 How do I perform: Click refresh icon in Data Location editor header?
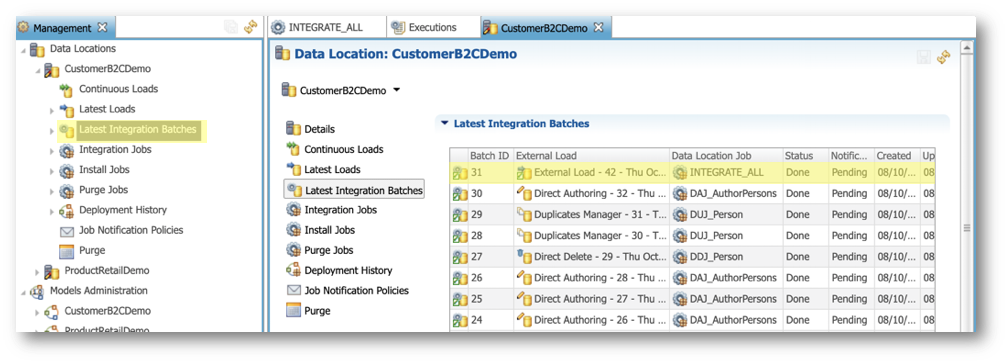click(943, 57)
